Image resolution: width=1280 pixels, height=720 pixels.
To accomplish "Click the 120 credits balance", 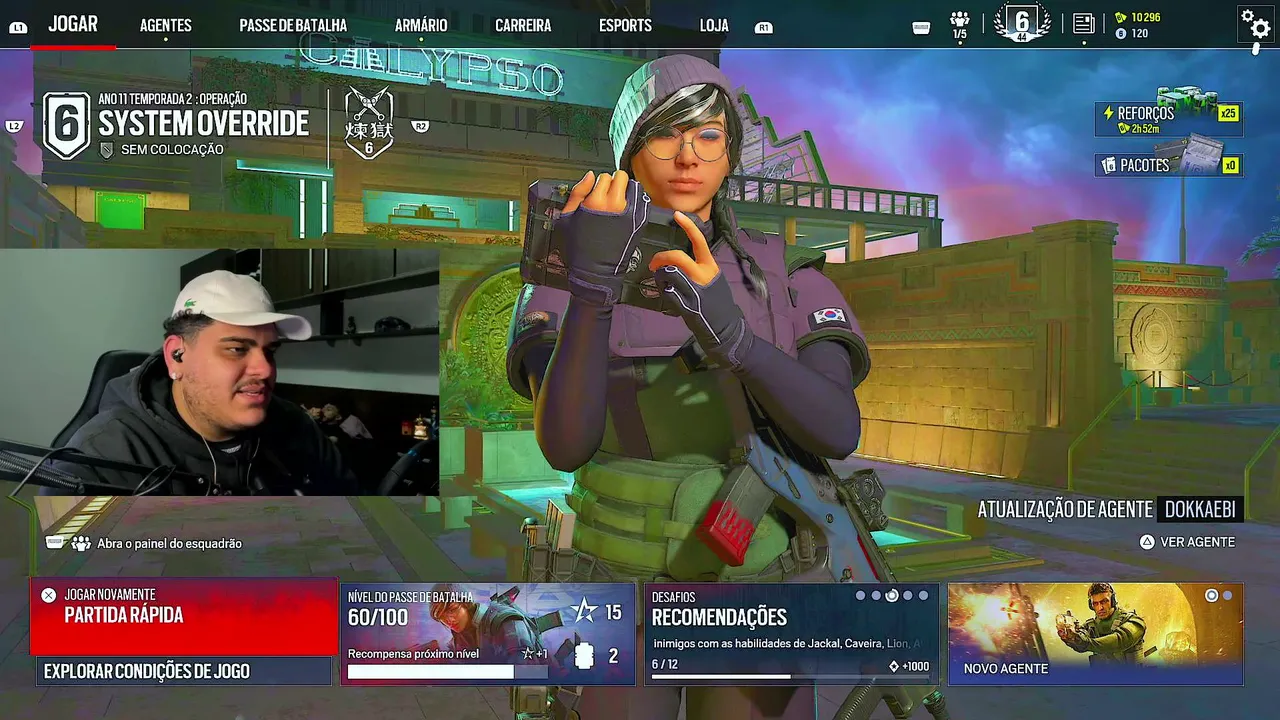I will pos(1140,33).
